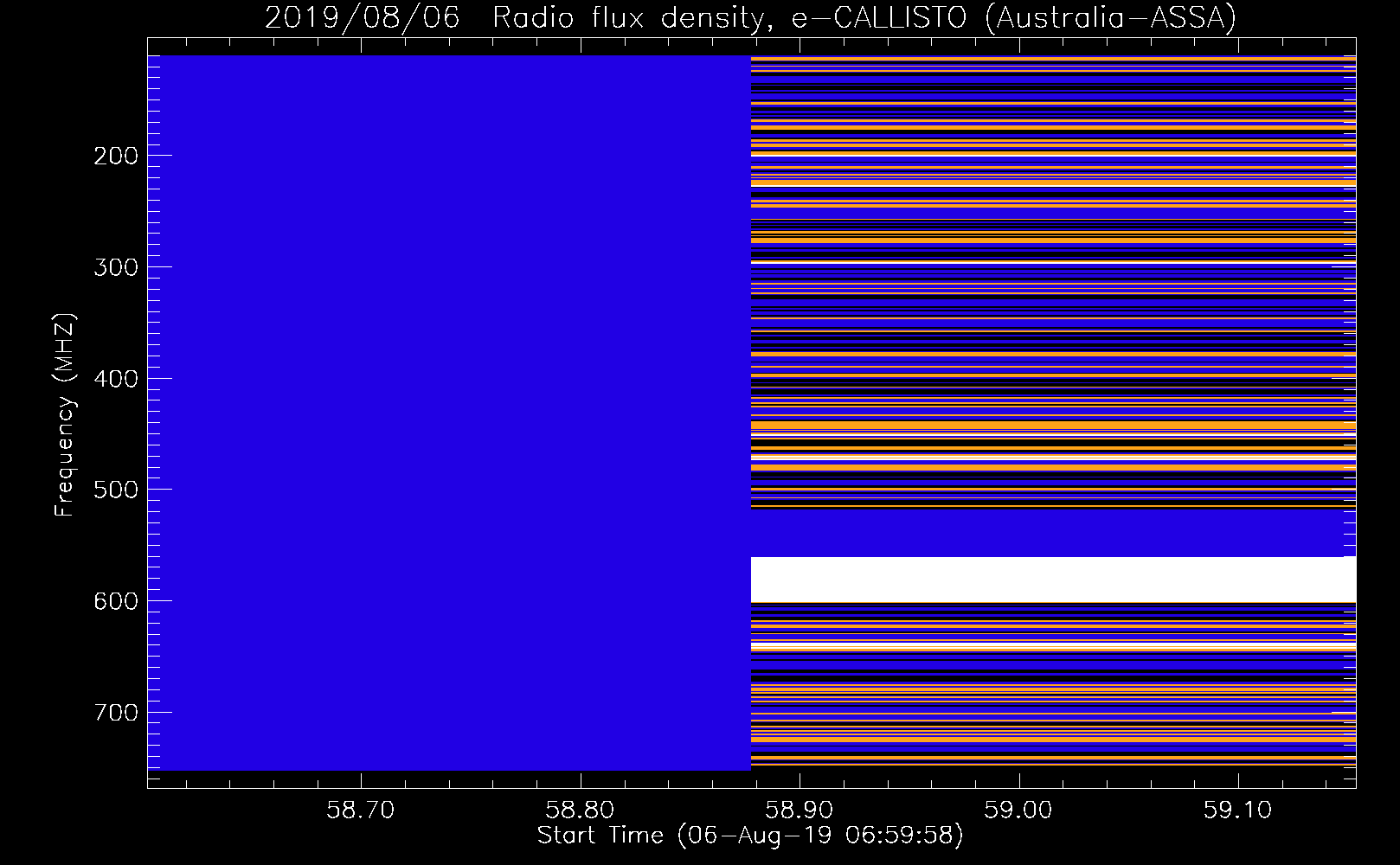Screen dimensions: 1400x865
Task: Click the plot title '2019/08/06 Radio flux density'
Action: (x=750, y=17)
